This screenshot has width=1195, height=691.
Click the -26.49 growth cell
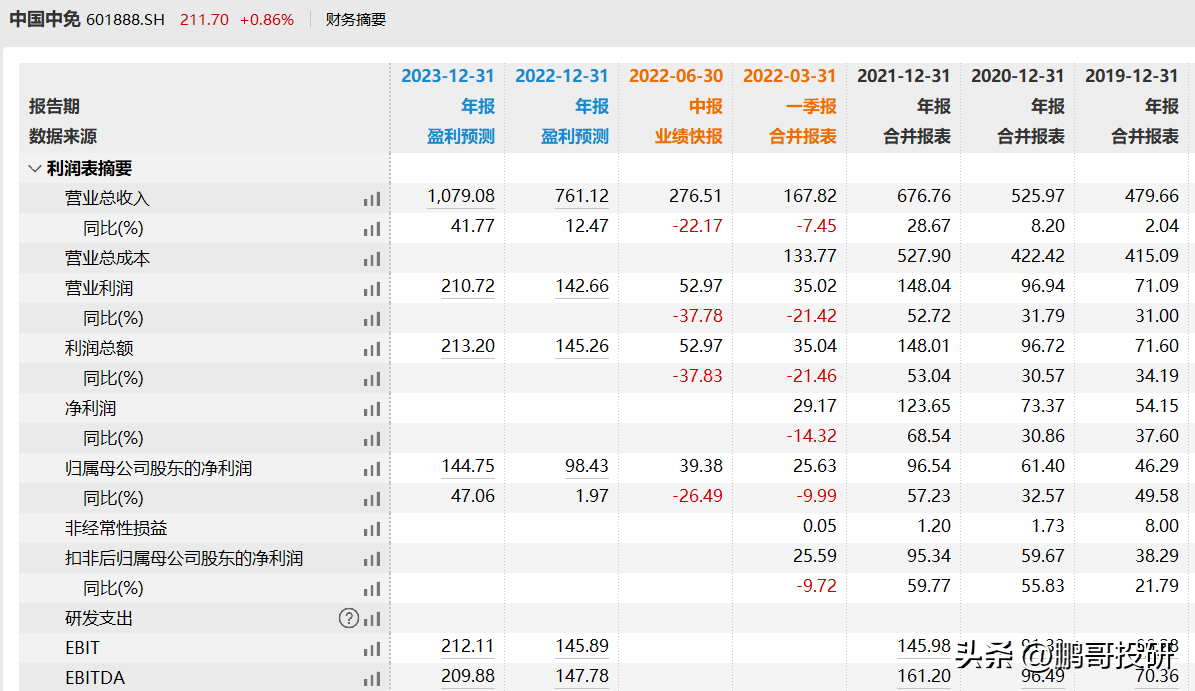(697, 497)
